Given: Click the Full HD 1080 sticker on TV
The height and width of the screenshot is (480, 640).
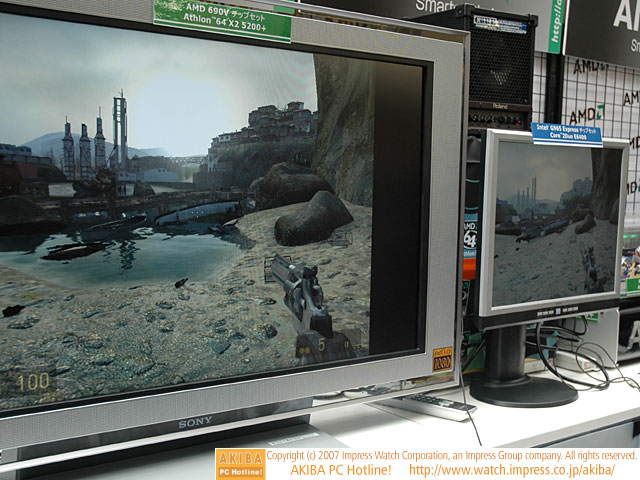Looking at the screenshot, I should (x=441, y=360).
